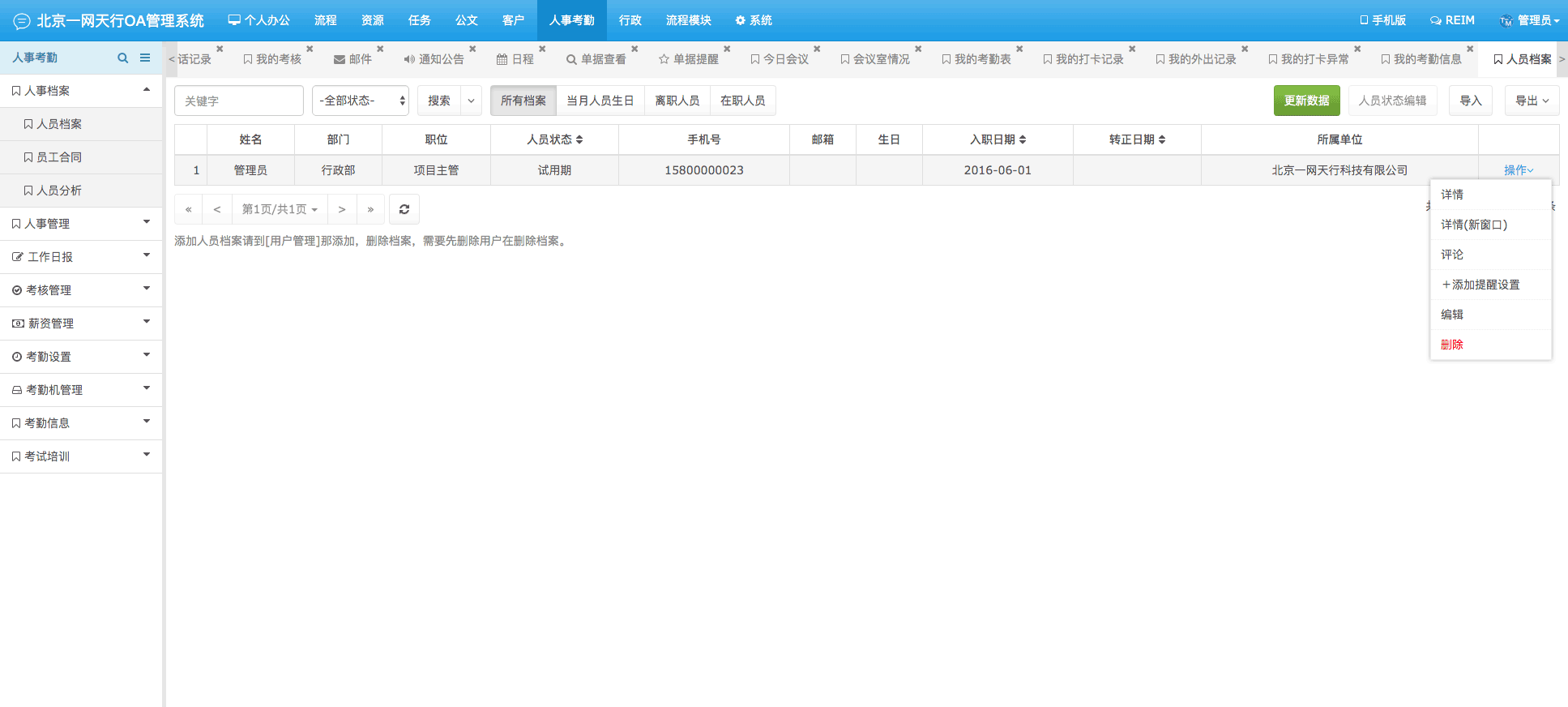Open the 全部状态 status dropdown
This screenshot has width=1568, height=707.
click(361, 101)
